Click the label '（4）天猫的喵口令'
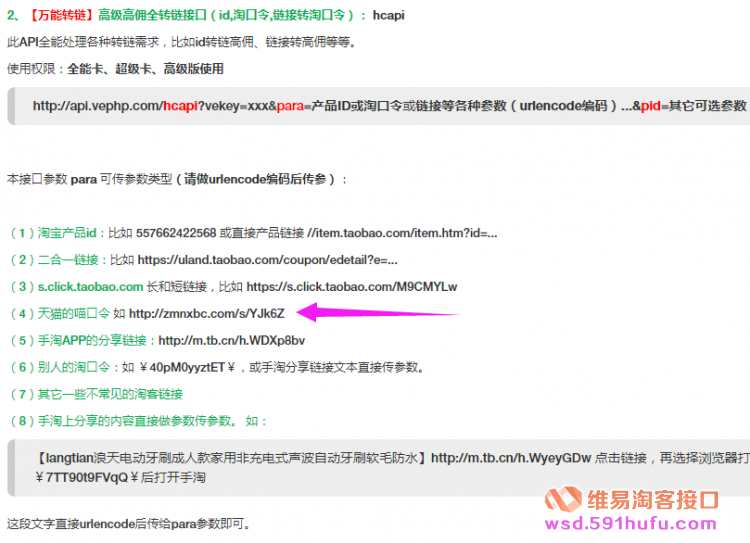 (x=59, y=313)
